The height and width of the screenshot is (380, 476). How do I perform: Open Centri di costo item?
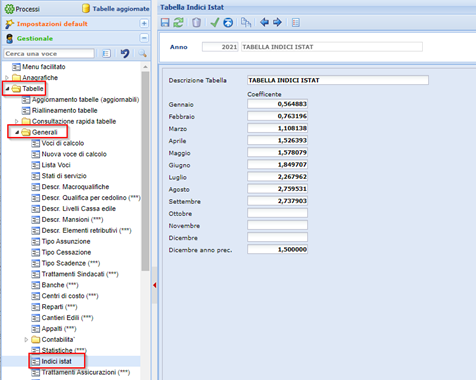tap(65, 296)
